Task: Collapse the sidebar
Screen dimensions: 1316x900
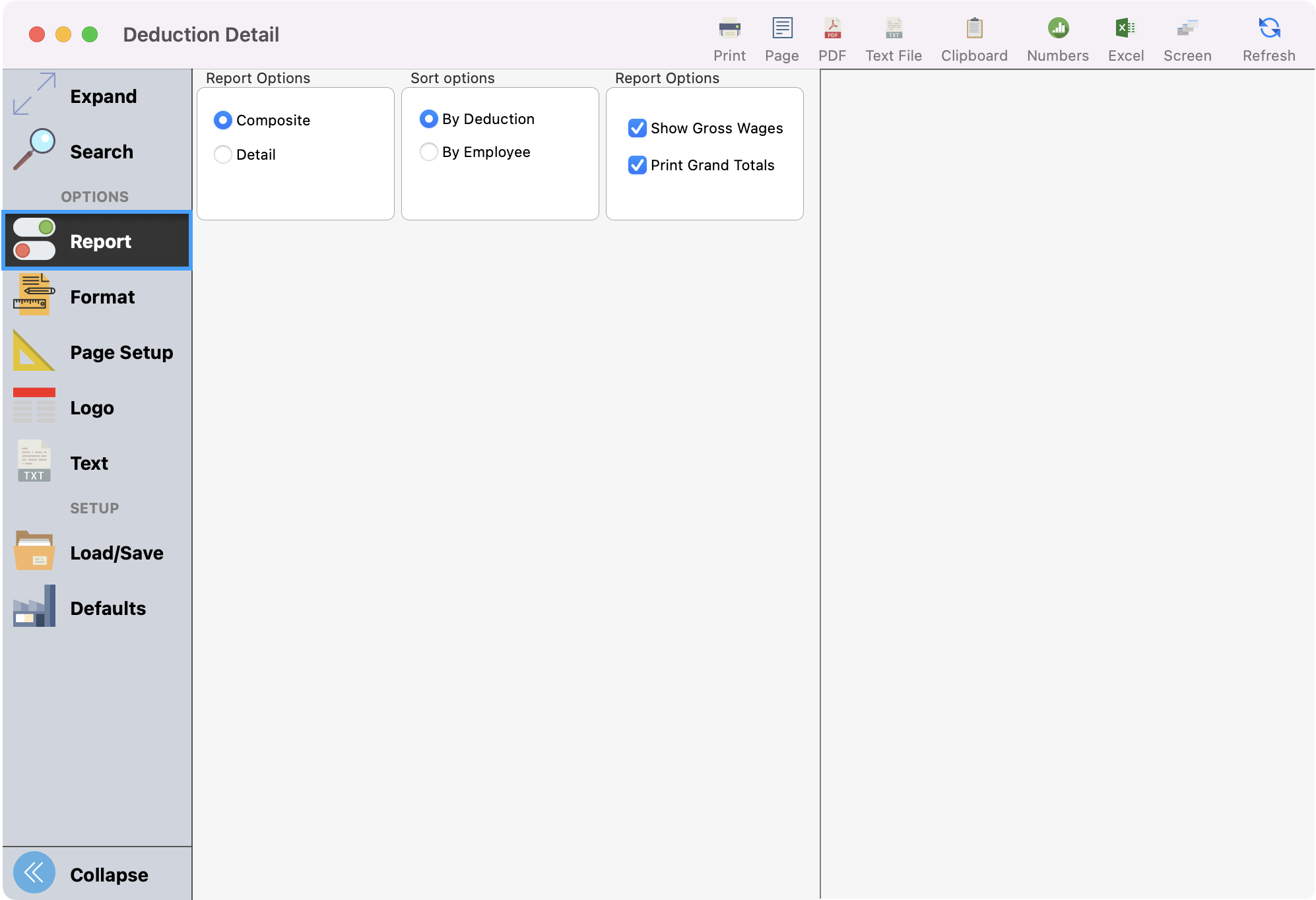Action: pos(97,872)
